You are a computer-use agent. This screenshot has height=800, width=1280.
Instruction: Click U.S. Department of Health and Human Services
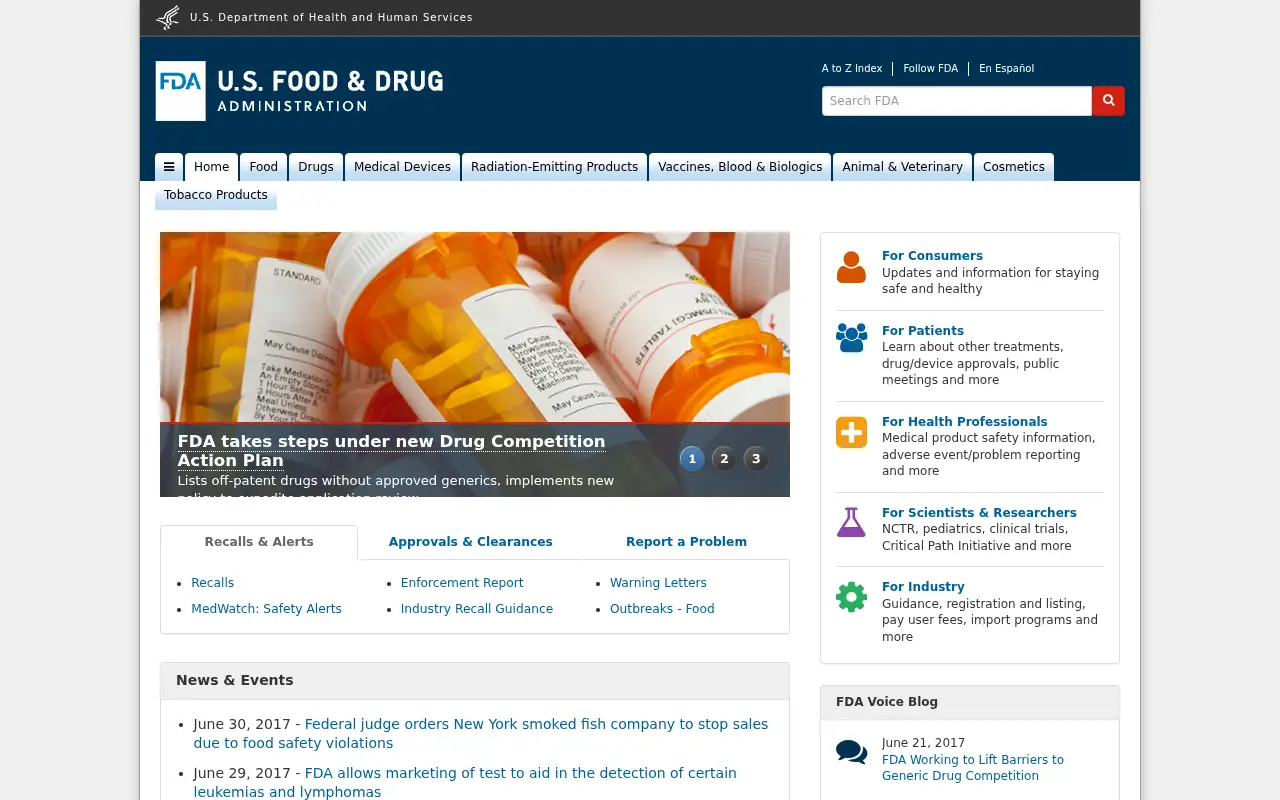tap(331, 18)
